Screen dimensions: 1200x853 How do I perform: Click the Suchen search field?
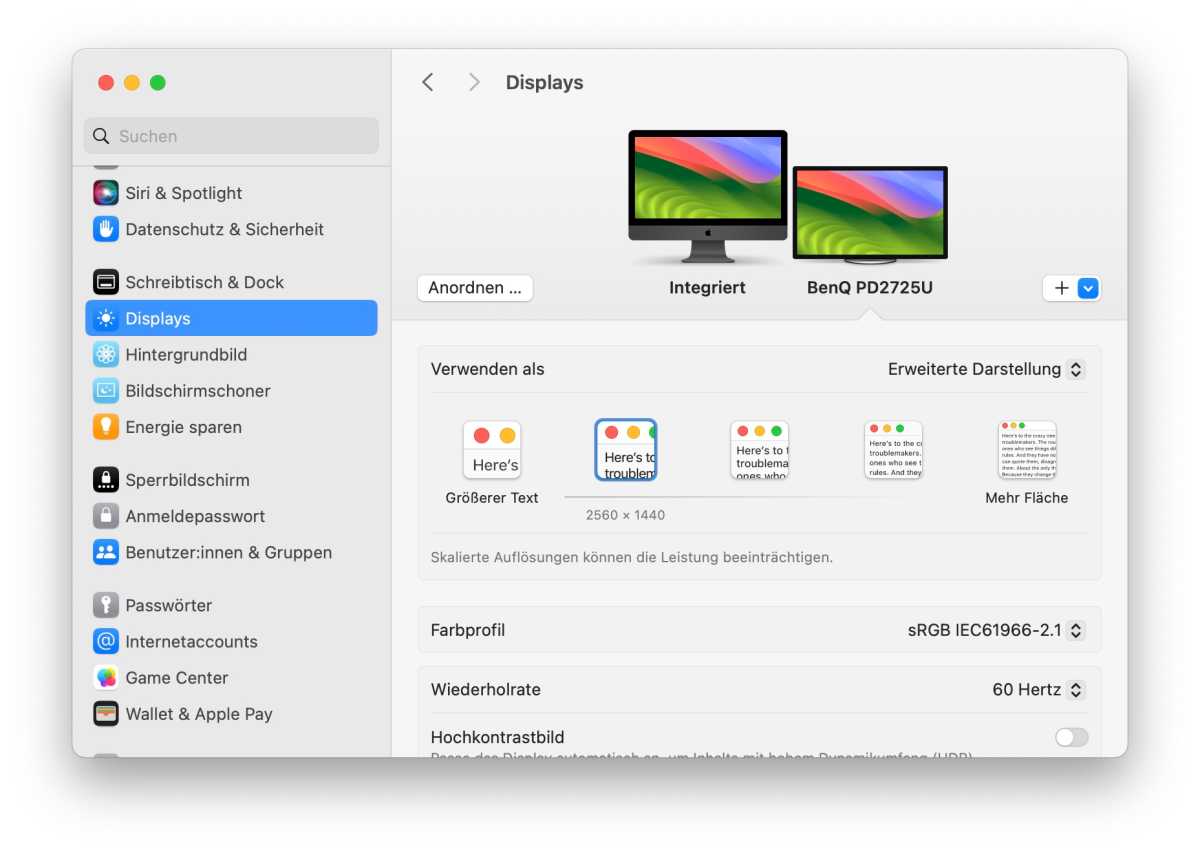click(x=231, y=136)
